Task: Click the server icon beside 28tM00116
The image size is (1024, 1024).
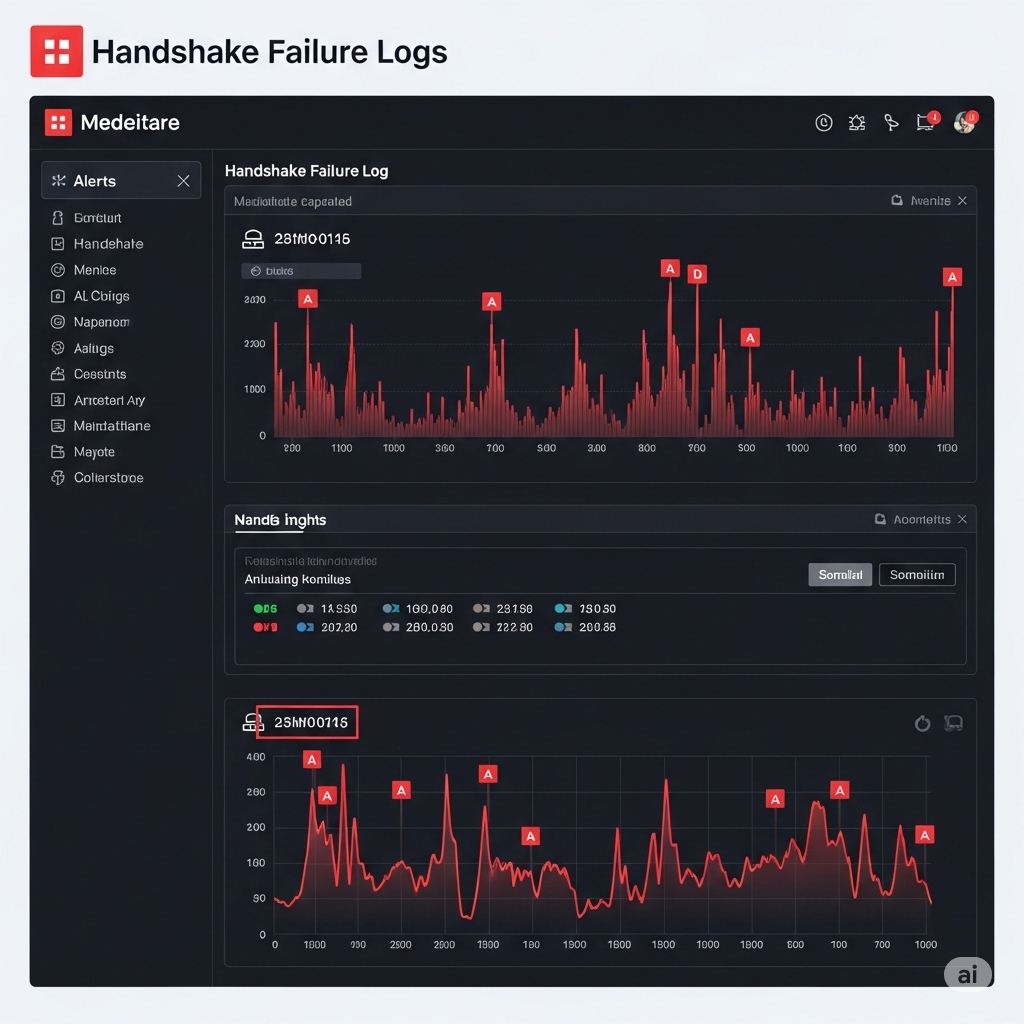Action: click(x=253, y=239)
